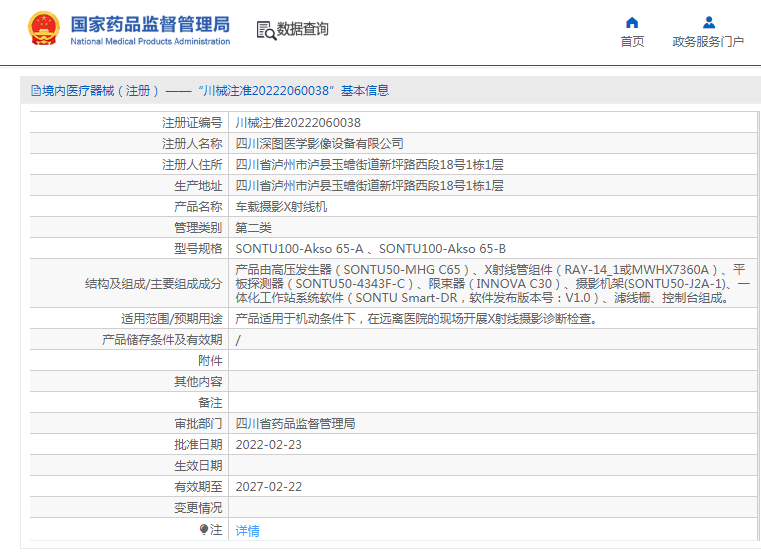Click the 有效期至 label
The width and height of the screenshot is (761, 552).
[x=198, y=486]
